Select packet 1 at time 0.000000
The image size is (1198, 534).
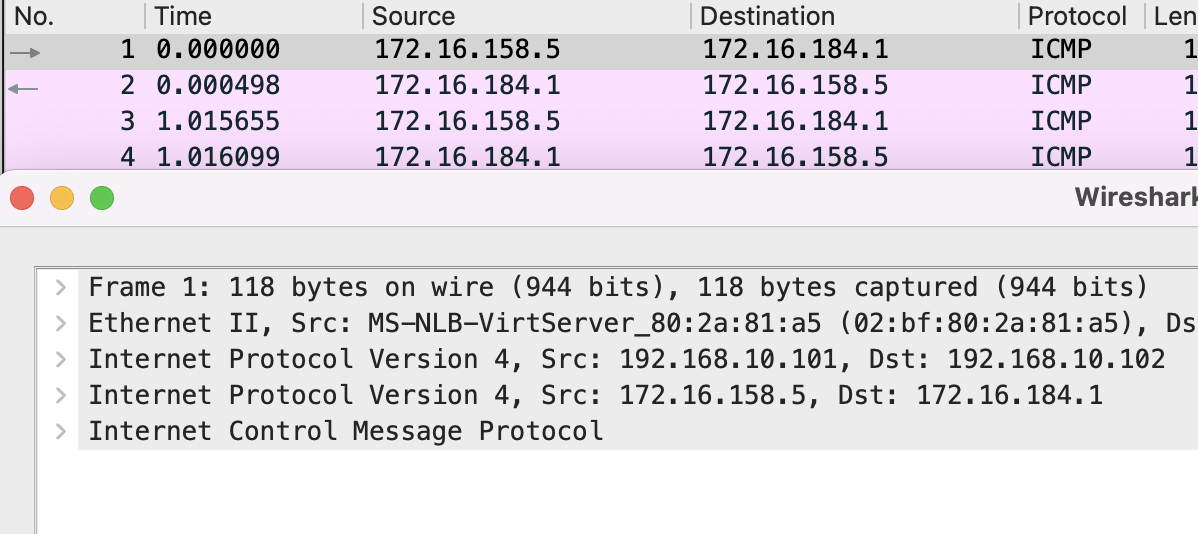pyautogui.click(x=218, y=50)
